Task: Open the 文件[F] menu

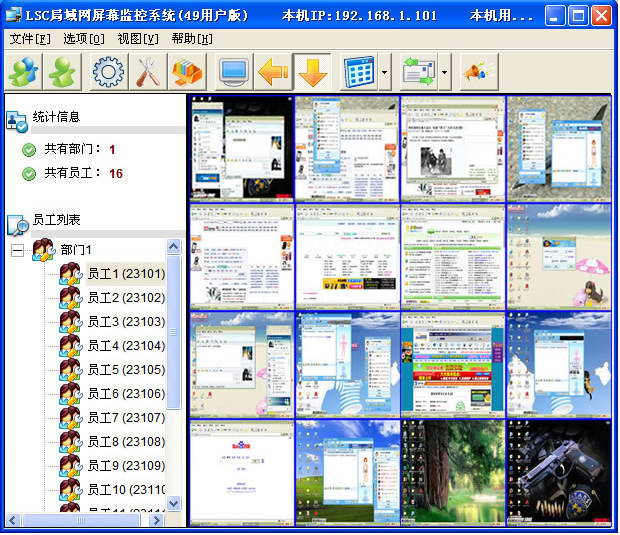Action: click(x=30, y=39)
